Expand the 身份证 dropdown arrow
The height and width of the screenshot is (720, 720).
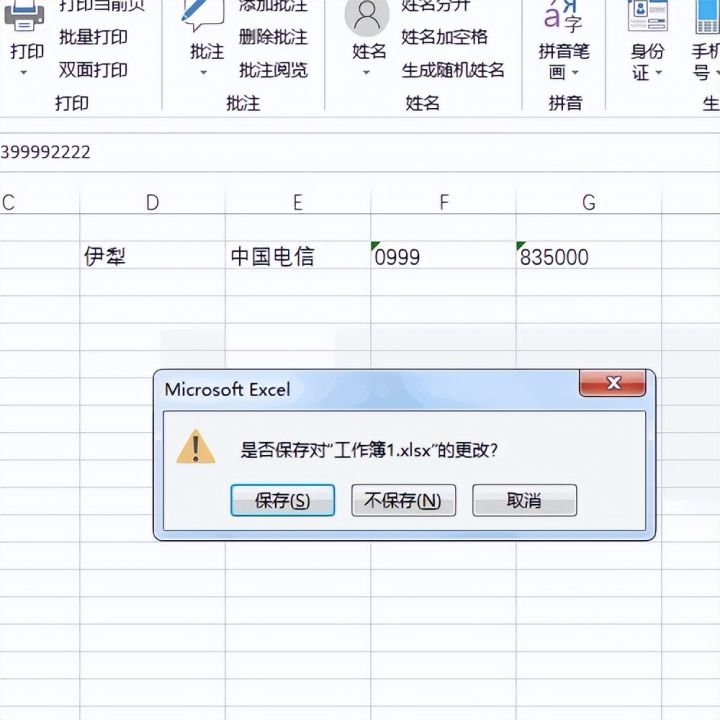pos(658,73)
